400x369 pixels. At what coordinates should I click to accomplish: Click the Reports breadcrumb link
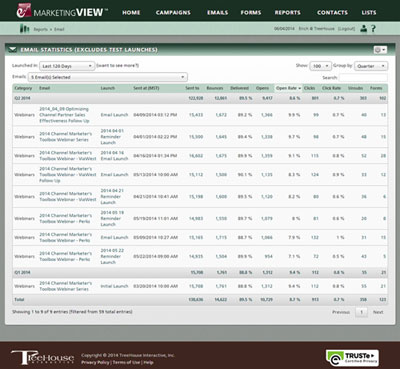(40, 29)
